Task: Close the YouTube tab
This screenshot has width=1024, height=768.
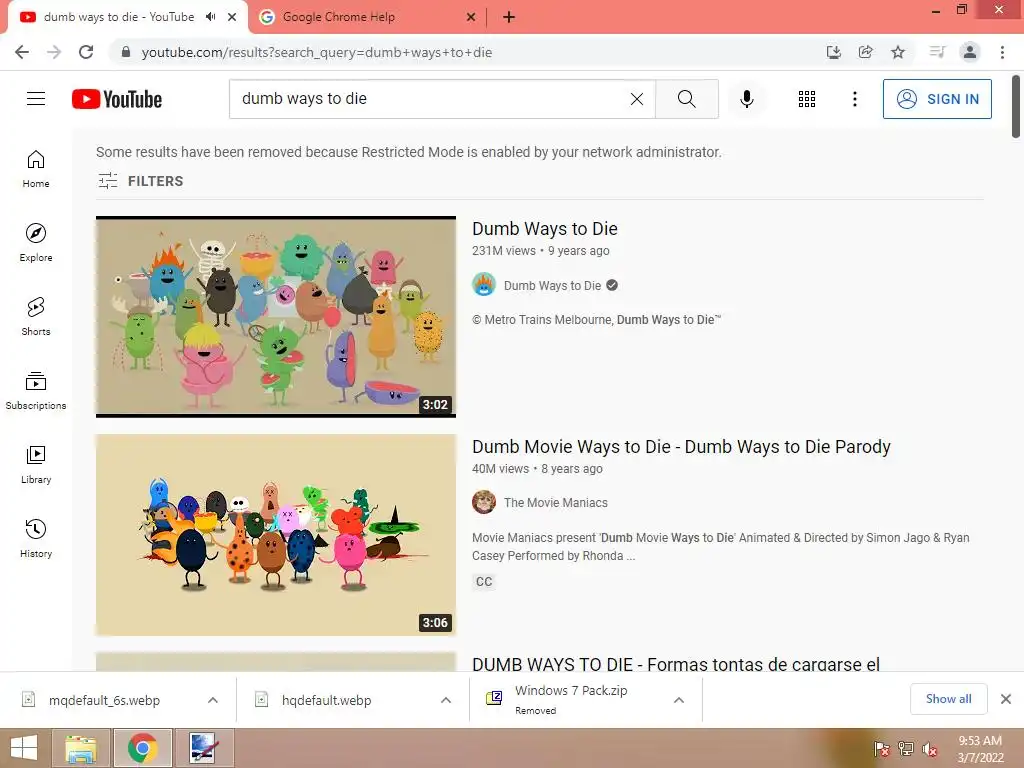Action: 232,17
